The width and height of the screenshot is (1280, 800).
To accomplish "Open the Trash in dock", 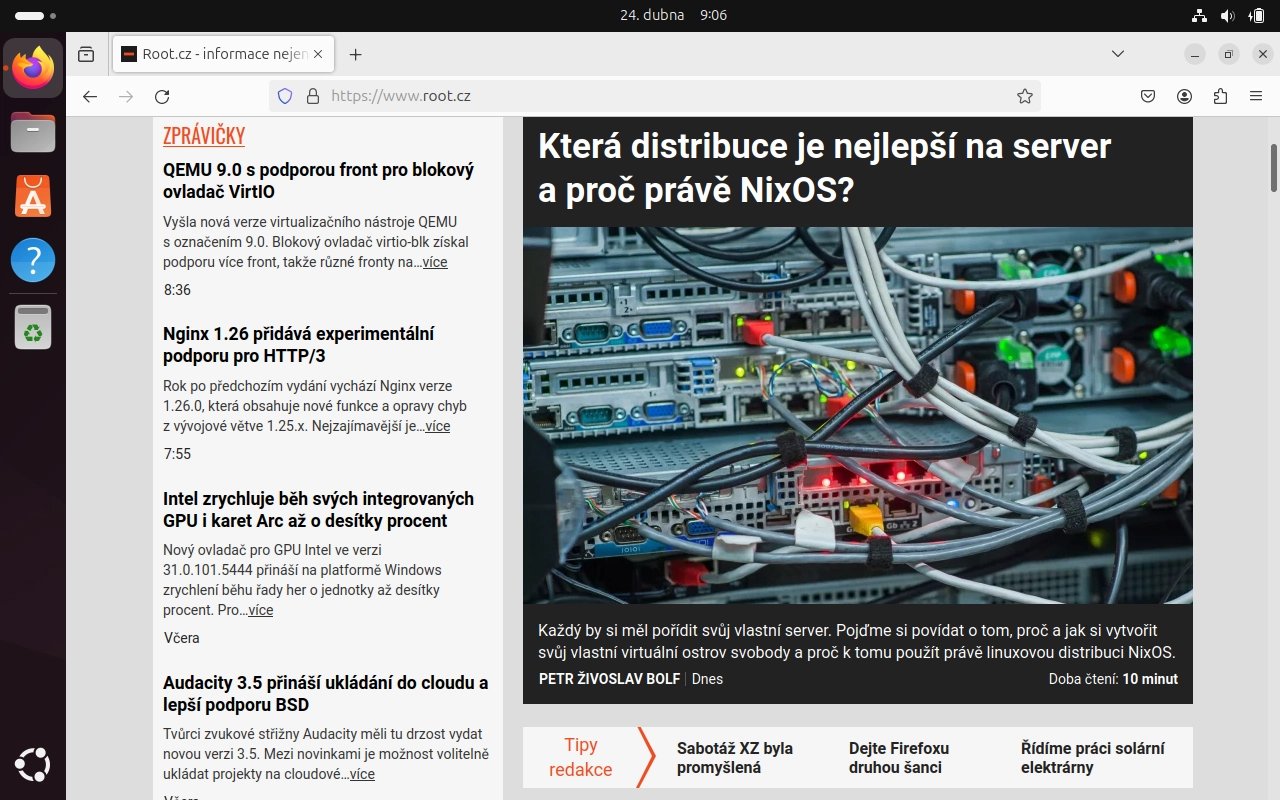I will point(33,327).
